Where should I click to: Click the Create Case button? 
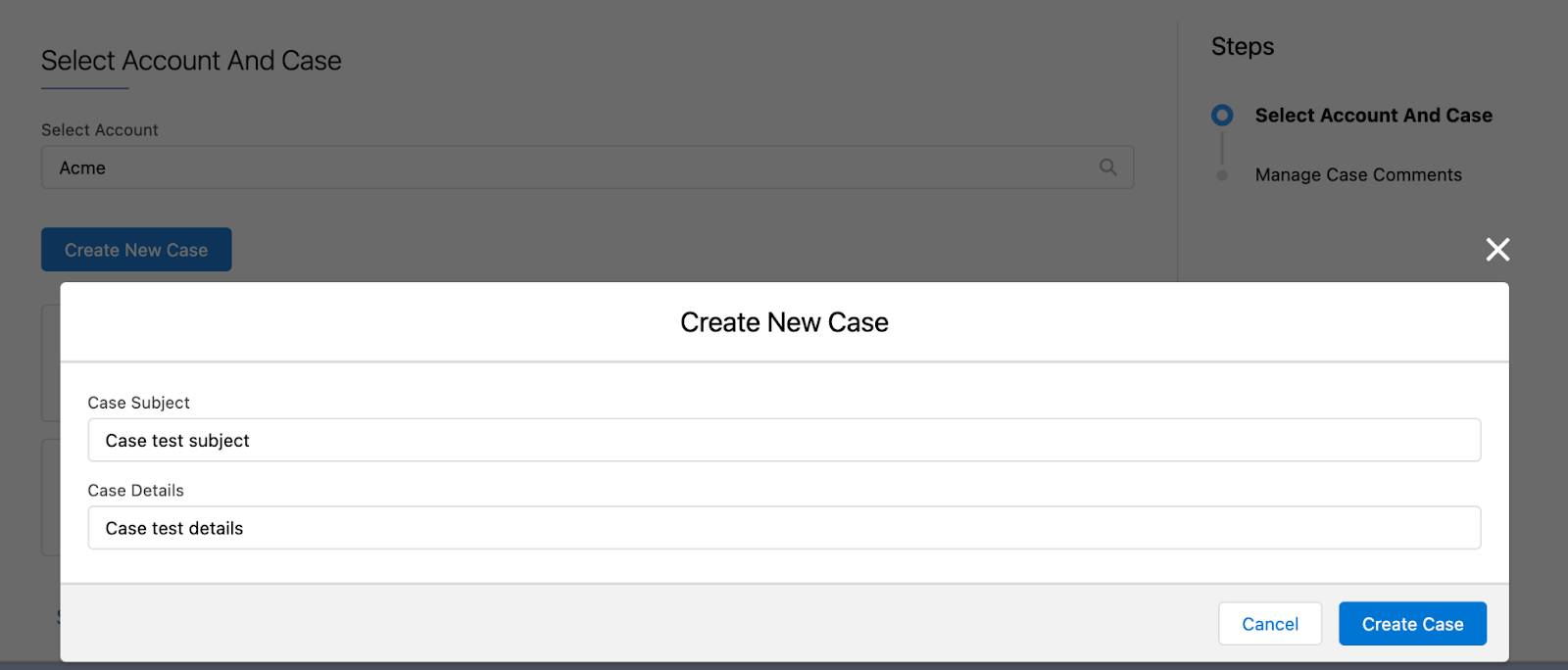1412,623
